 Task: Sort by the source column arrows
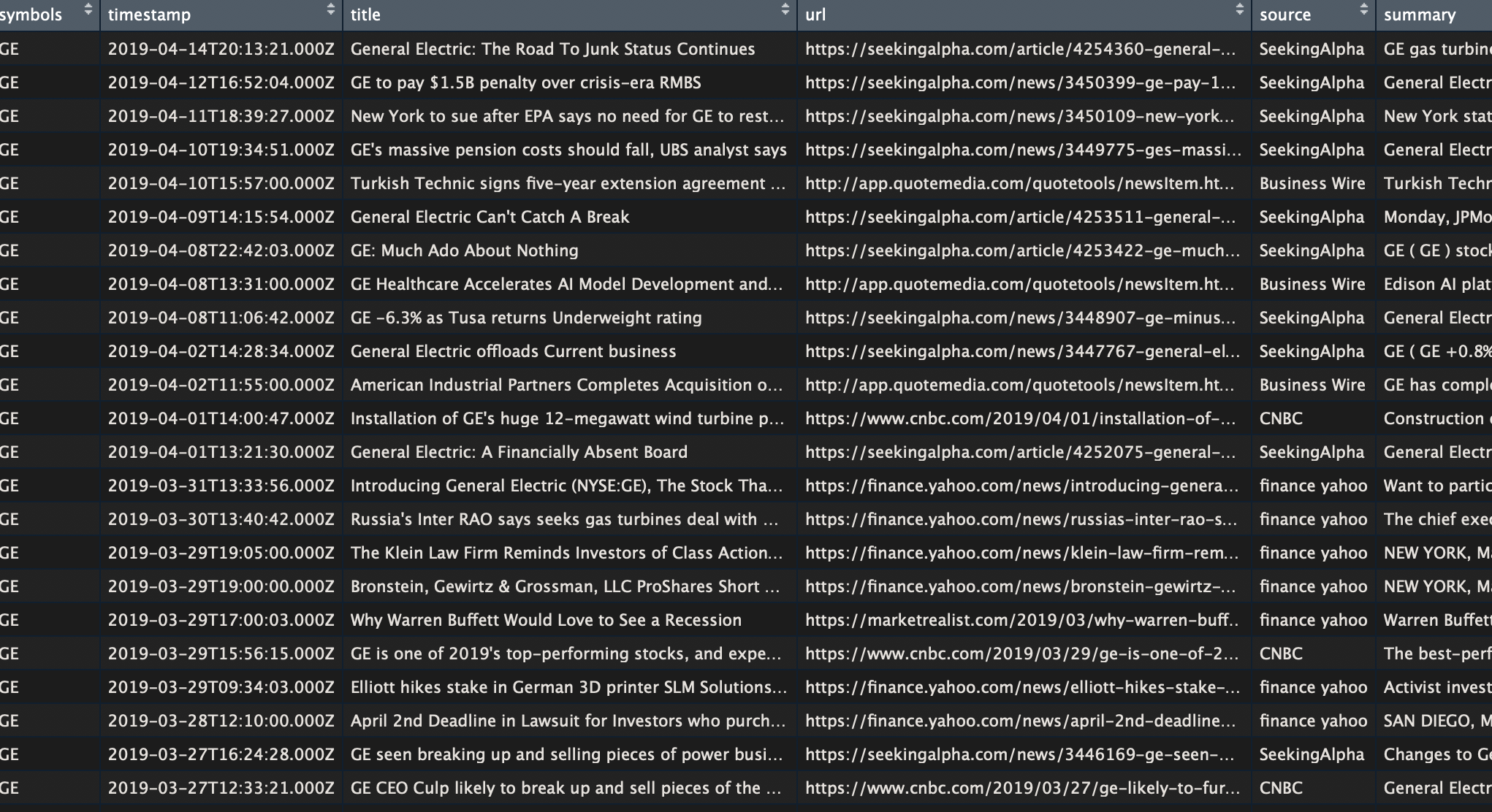point(1364,10)
